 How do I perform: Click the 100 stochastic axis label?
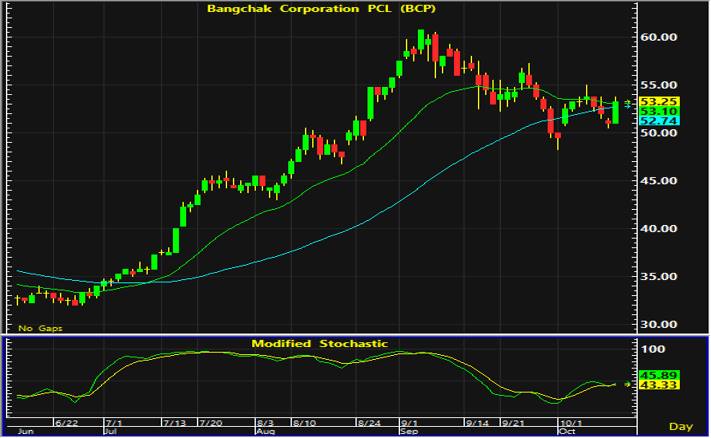coord(653,350)
